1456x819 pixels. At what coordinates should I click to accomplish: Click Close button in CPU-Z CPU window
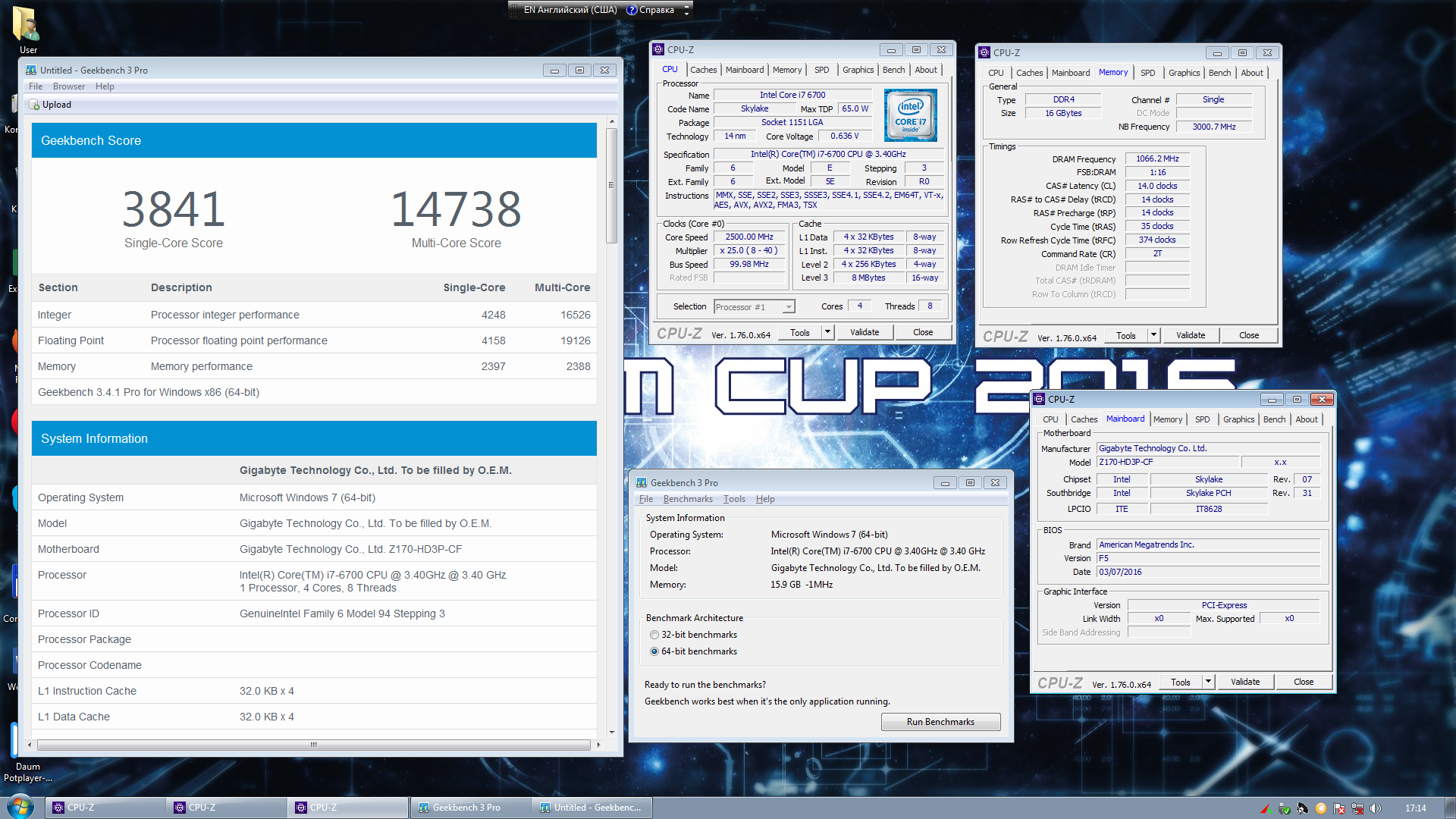pyautogui.click(x=923, y=332)
